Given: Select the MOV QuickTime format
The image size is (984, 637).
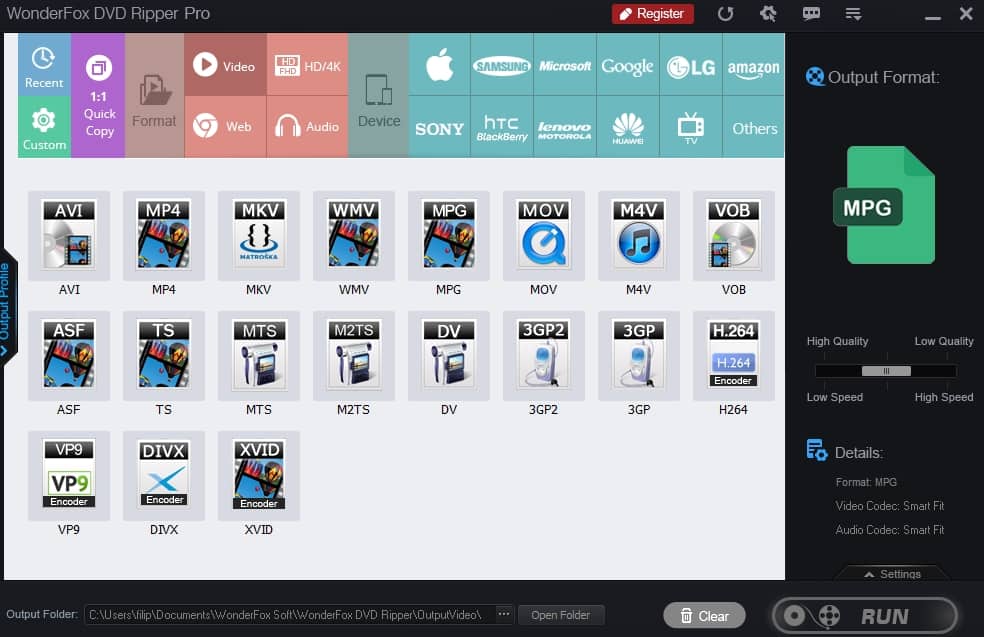Looking at the screenshot, I should [543, 235].
